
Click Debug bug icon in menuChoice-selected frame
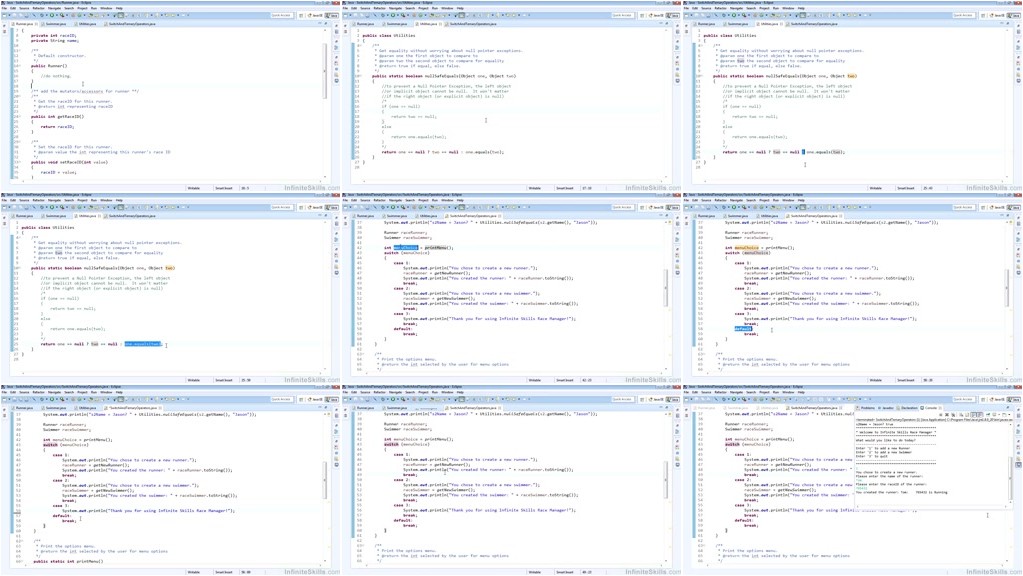click(383, 207)
